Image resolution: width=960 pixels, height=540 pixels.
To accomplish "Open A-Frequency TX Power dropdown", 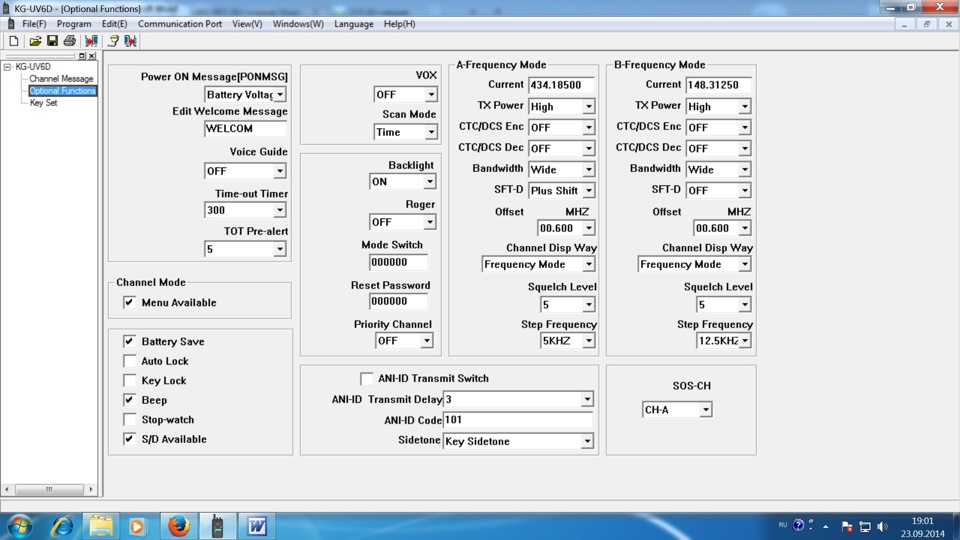I will tap(588, 107).
